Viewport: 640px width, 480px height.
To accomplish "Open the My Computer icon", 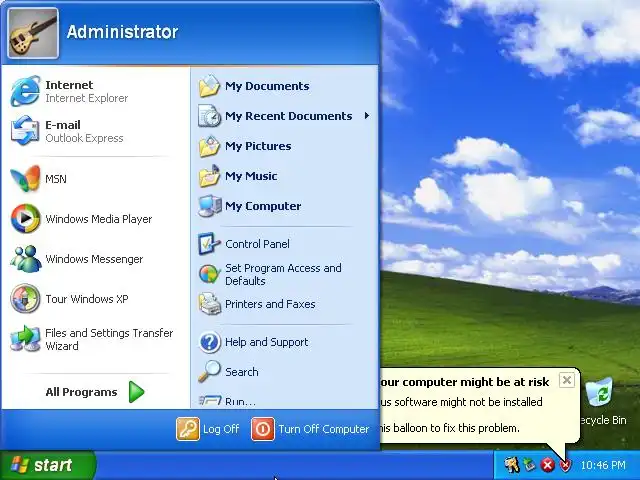I will pos(209,206).
